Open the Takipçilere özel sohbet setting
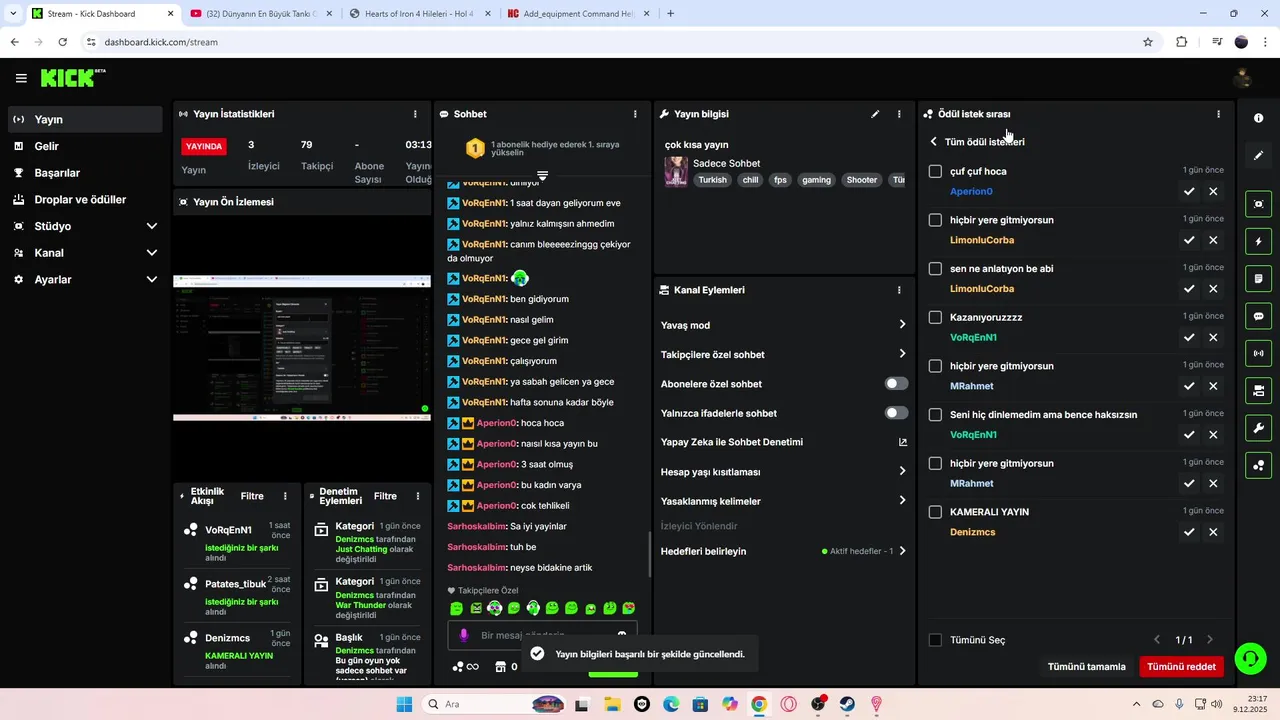The width and height of the screenshot is (1280, 720). click(784, 354)
